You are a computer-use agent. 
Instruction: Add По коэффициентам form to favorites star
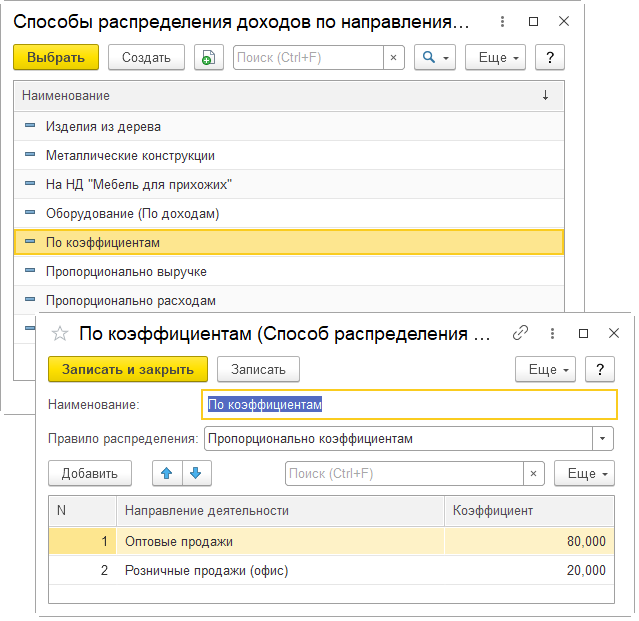[x=60, y=333]
